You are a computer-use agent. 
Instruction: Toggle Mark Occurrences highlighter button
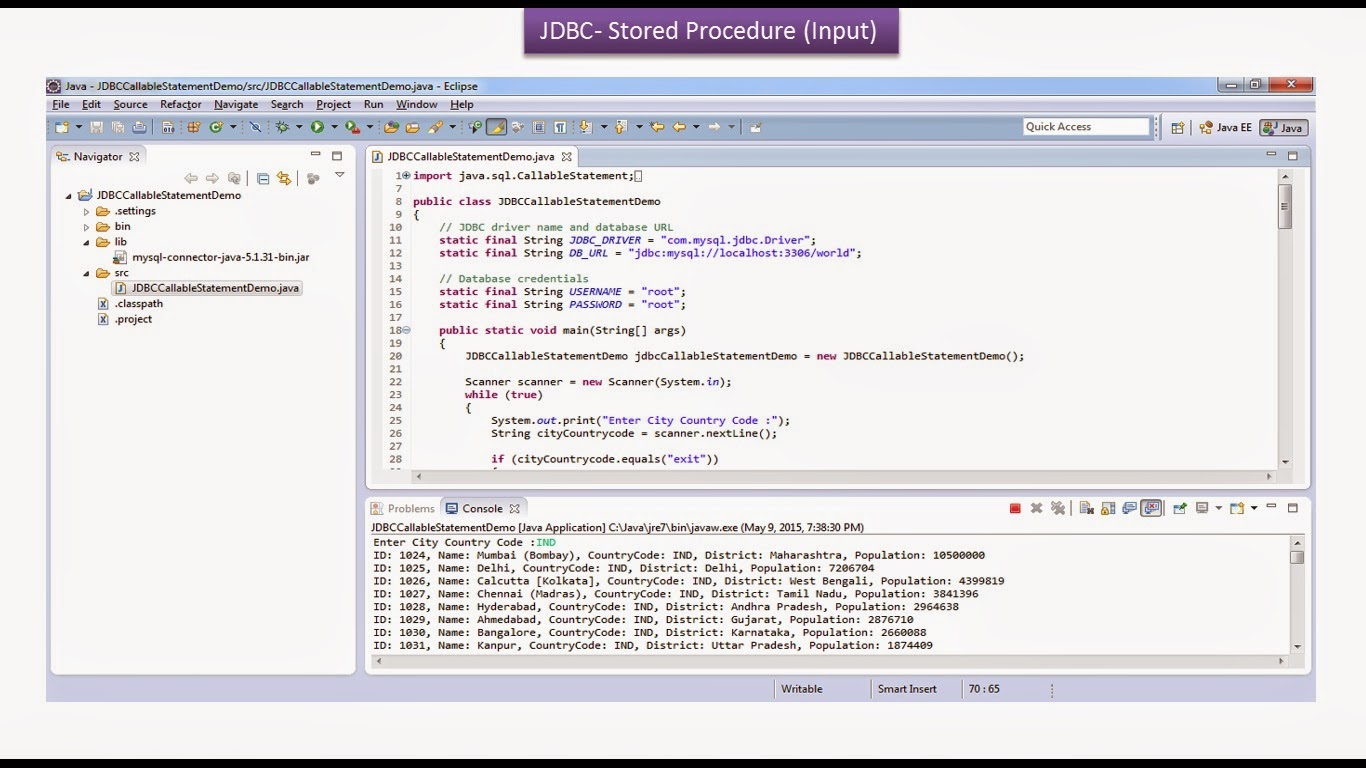coord(496,127)
